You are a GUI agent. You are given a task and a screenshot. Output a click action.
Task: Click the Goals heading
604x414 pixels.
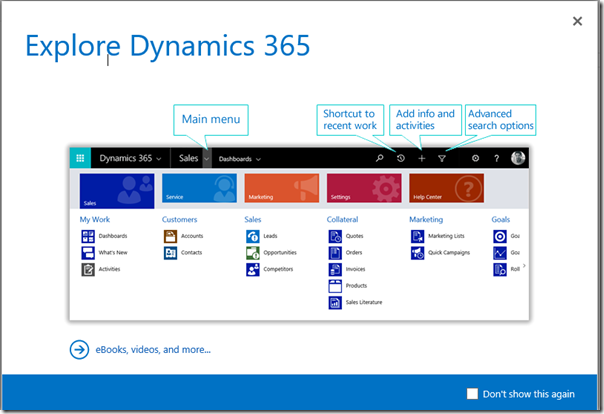501,220
